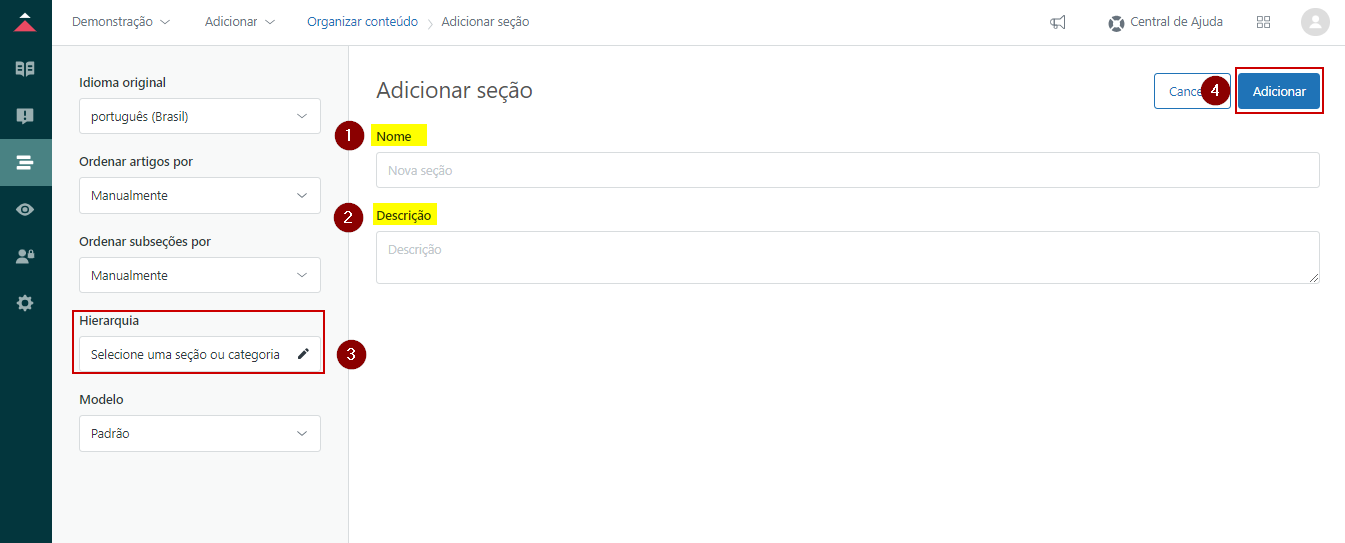Click the pencil icon in Hierarquia field
The image size is (1345, 543).
click(304, 354)
